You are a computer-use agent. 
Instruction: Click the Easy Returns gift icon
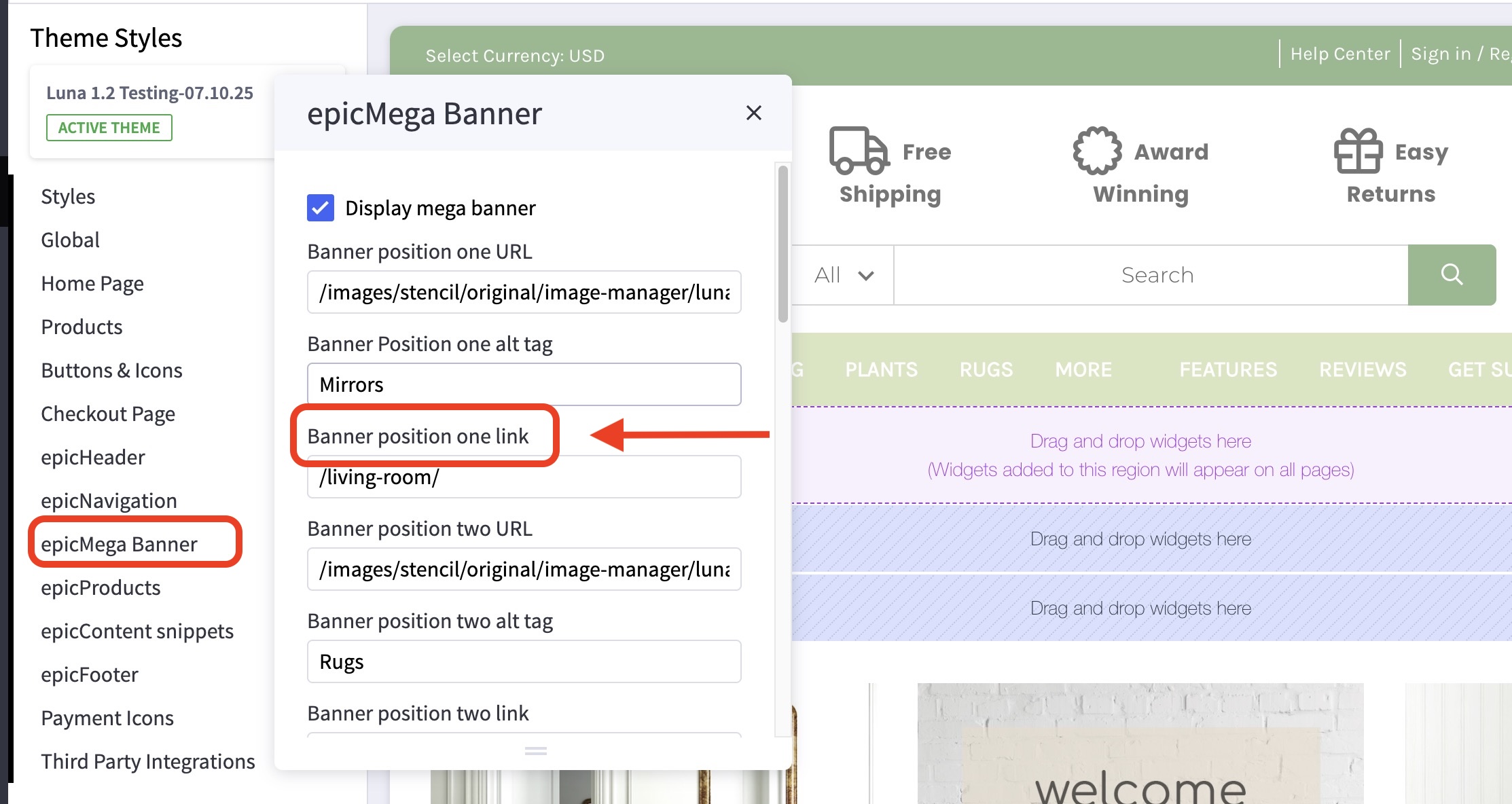(1358, 151)
